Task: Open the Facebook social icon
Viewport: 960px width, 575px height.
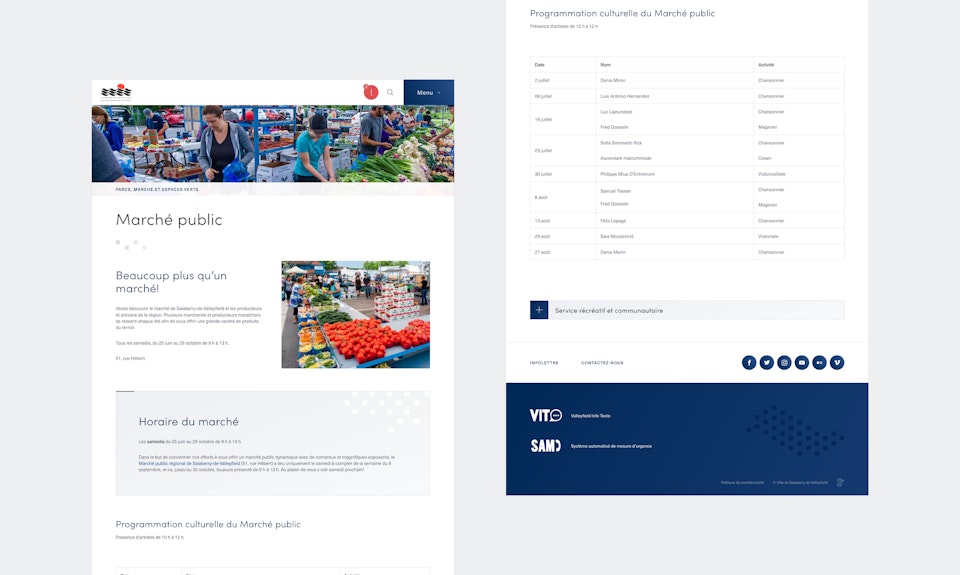Action: [x=749, y=363]
